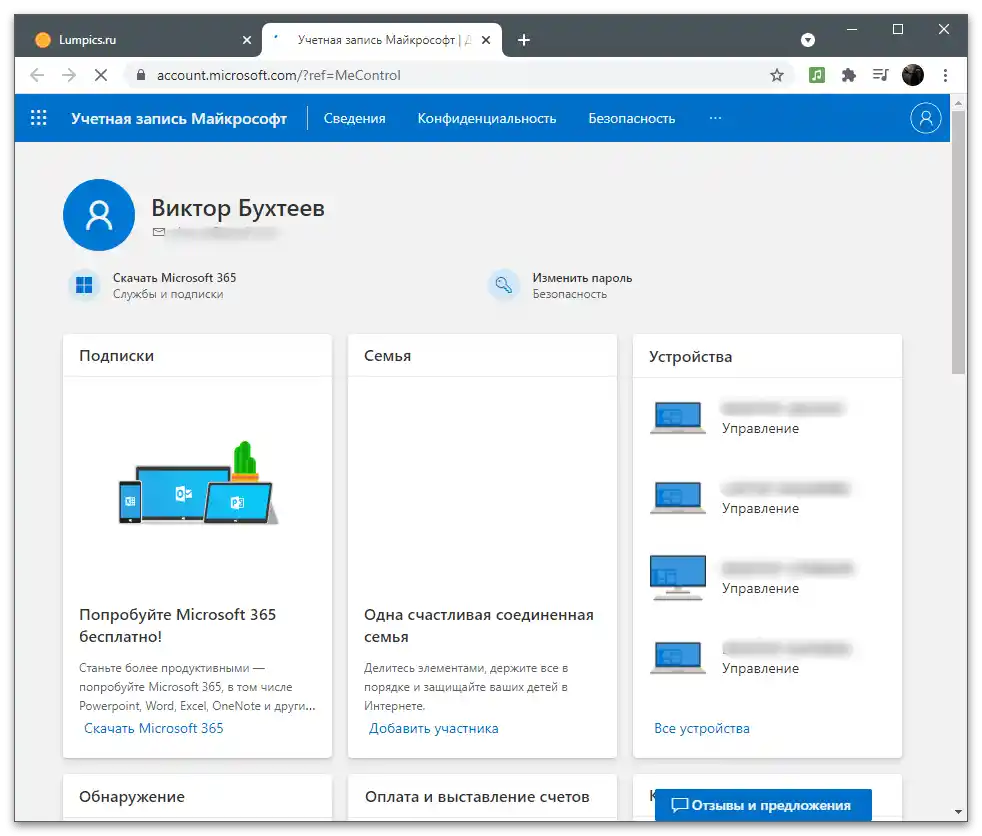Stop page loading with the X button
Screen dimensions: 982x836
pos(101,75)
